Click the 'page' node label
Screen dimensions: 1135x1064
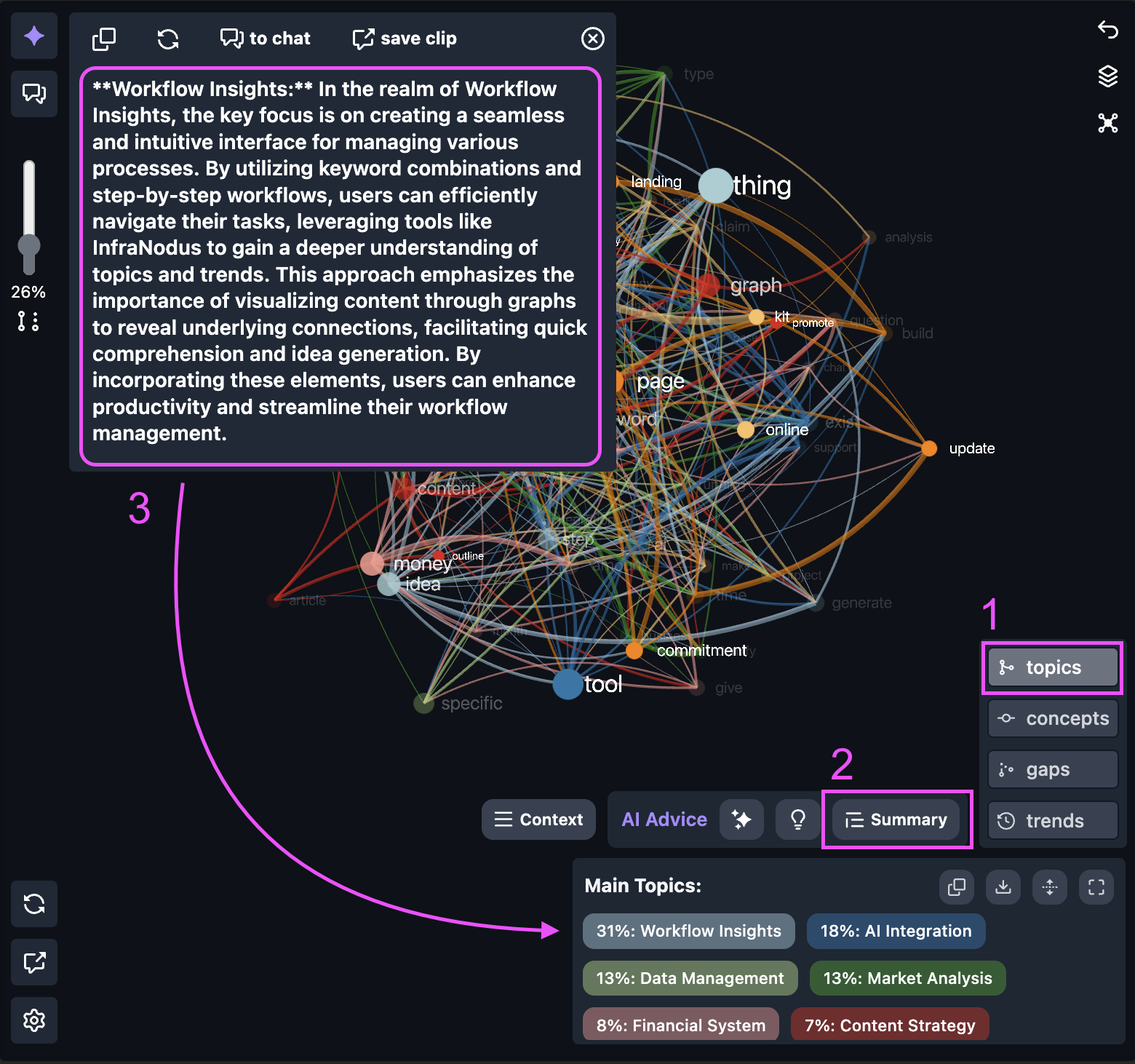661,381
